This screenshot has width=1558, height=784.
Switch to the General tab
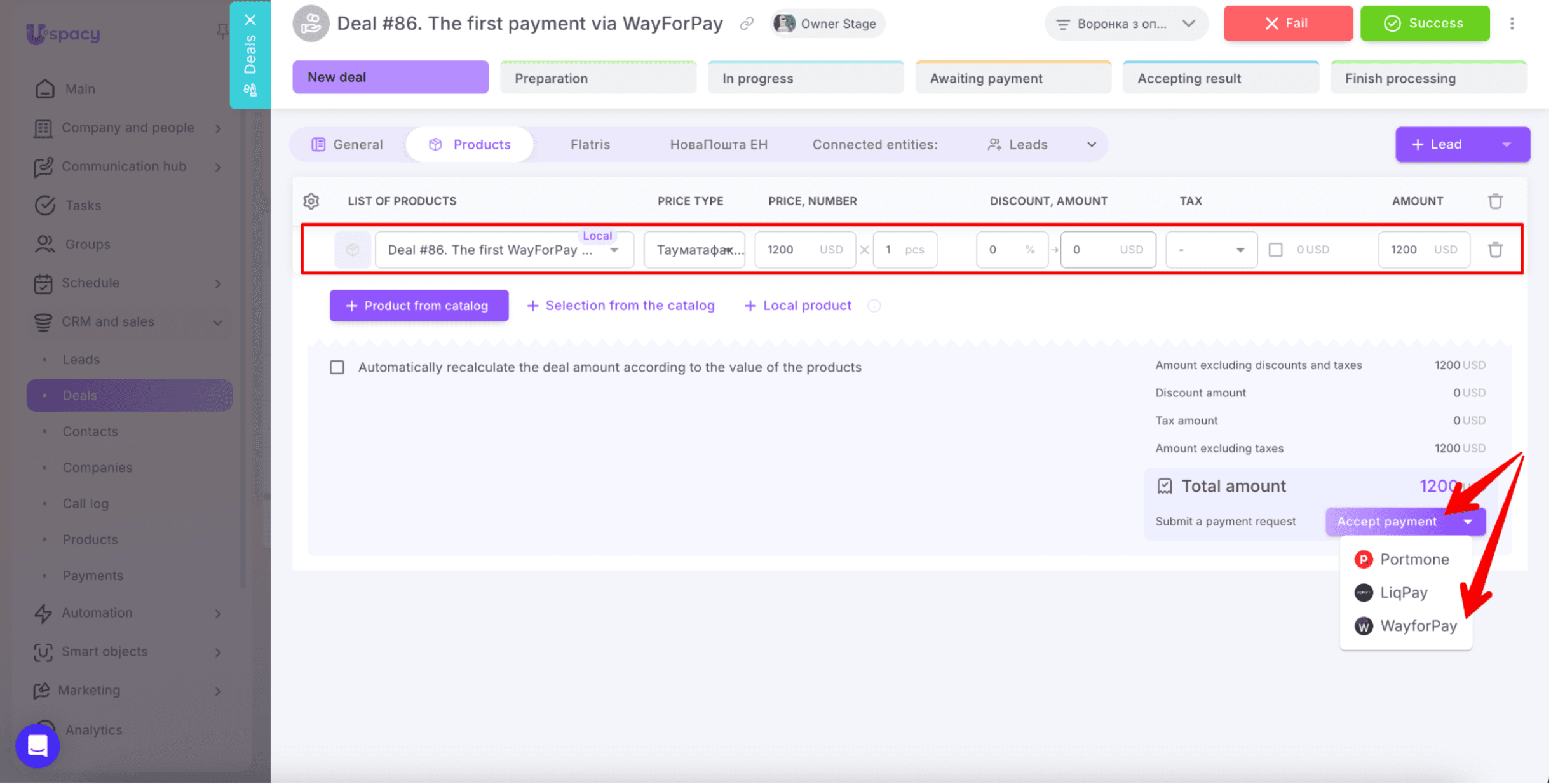348,145
